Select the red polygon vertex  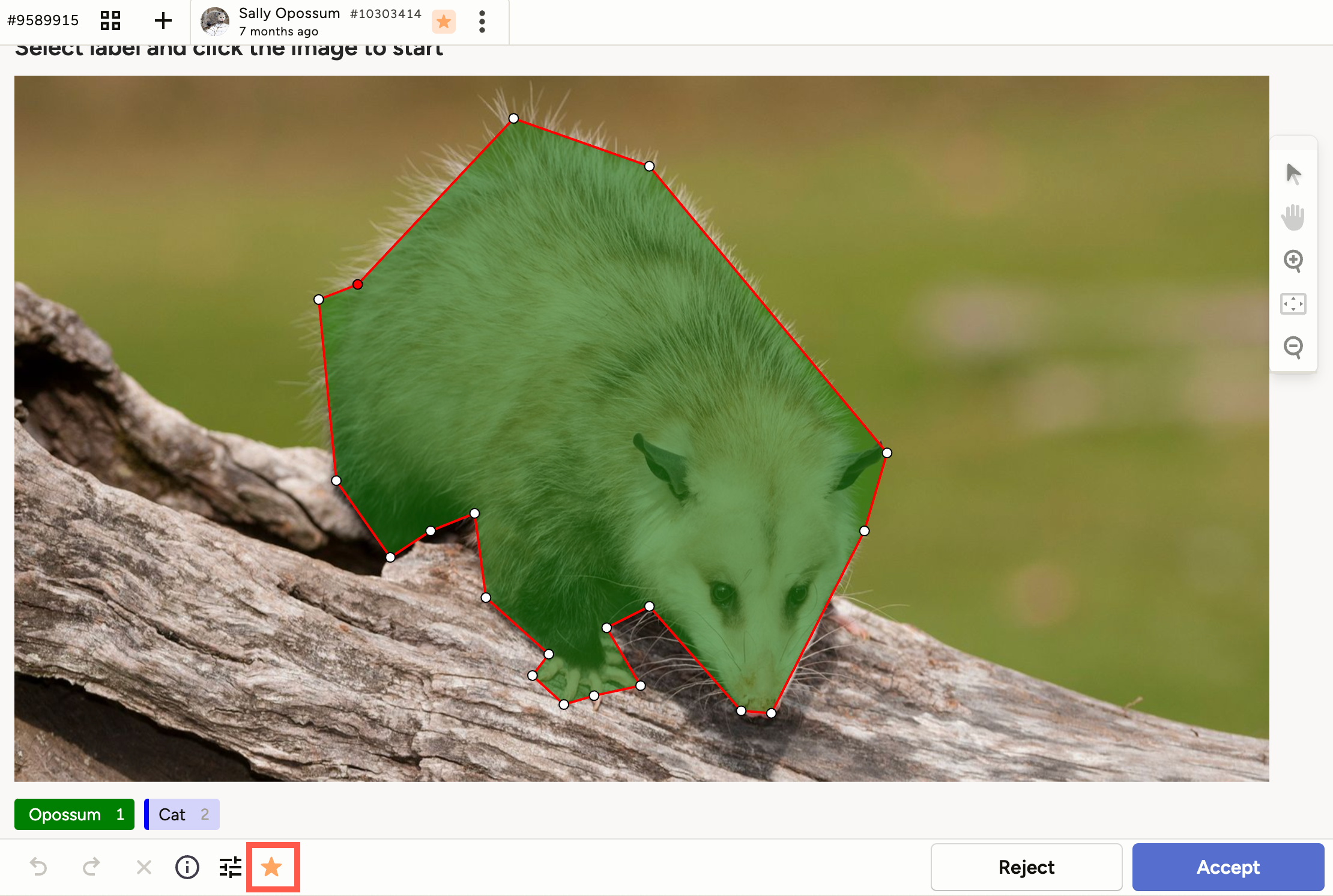357,284
